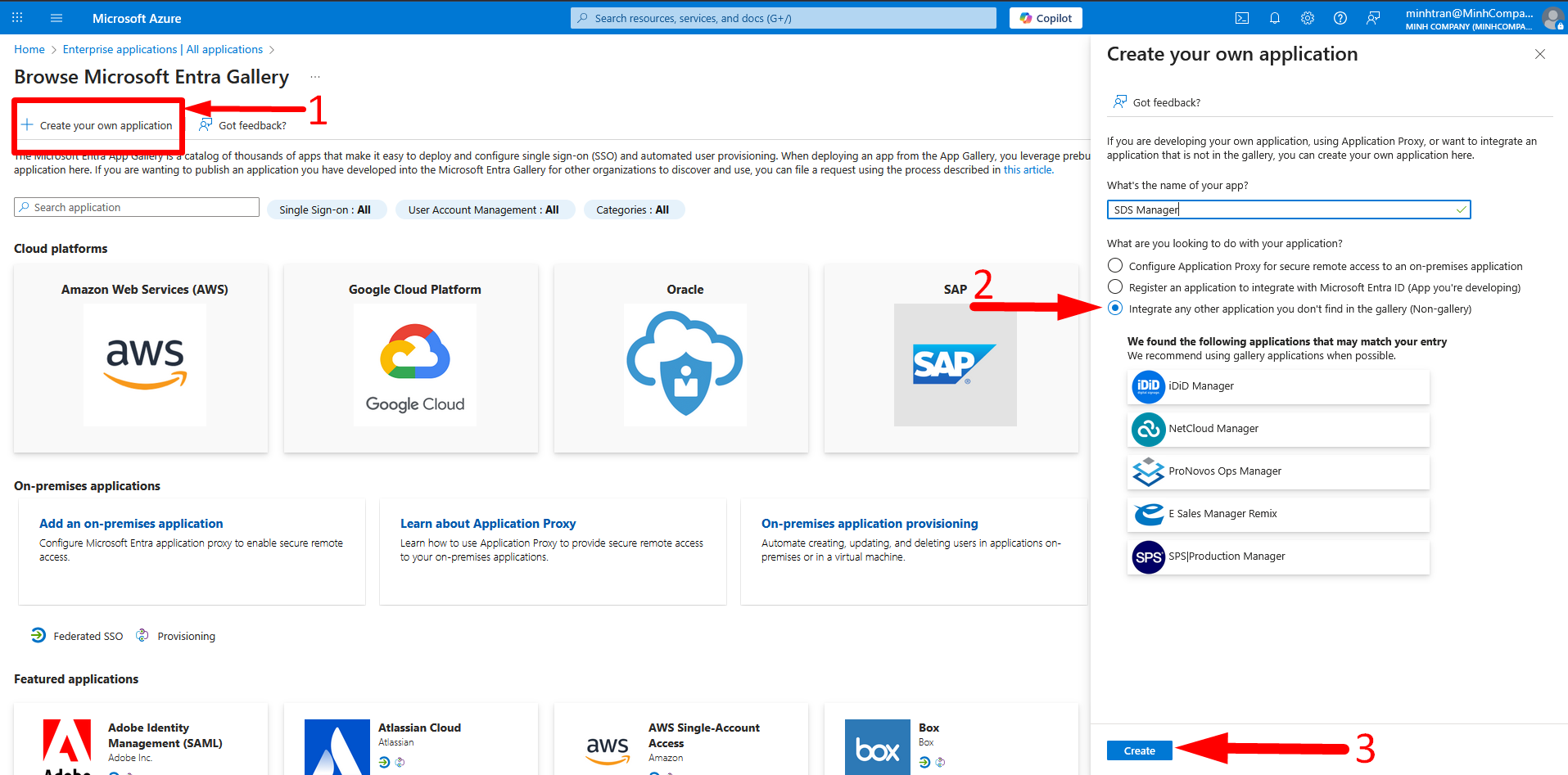Click Federated SSO icon on Atlassian card
Viewport: 1568px width, 775px height.
point(384,762)
